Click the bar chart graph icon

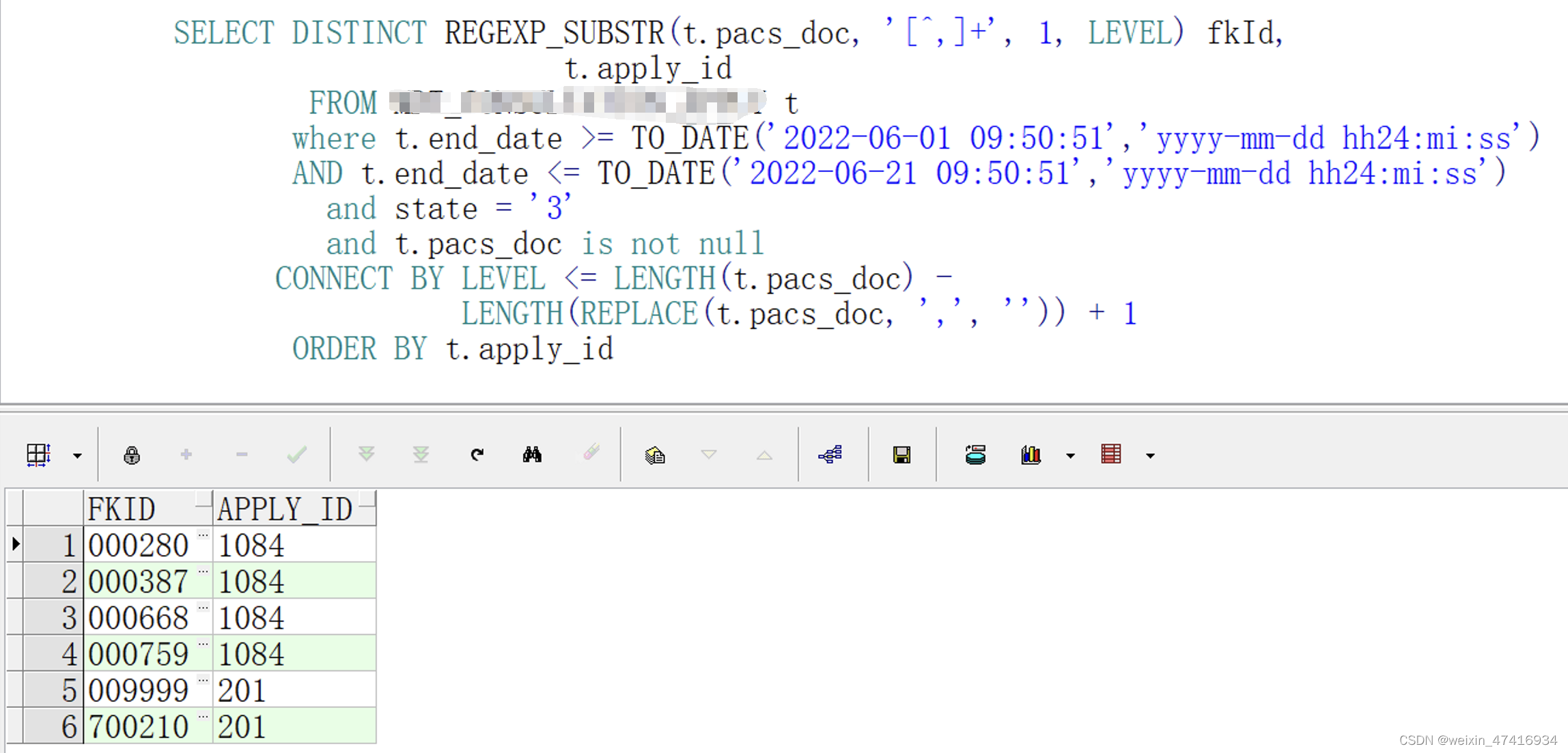pyautogui.click(x=1031, y=455)
